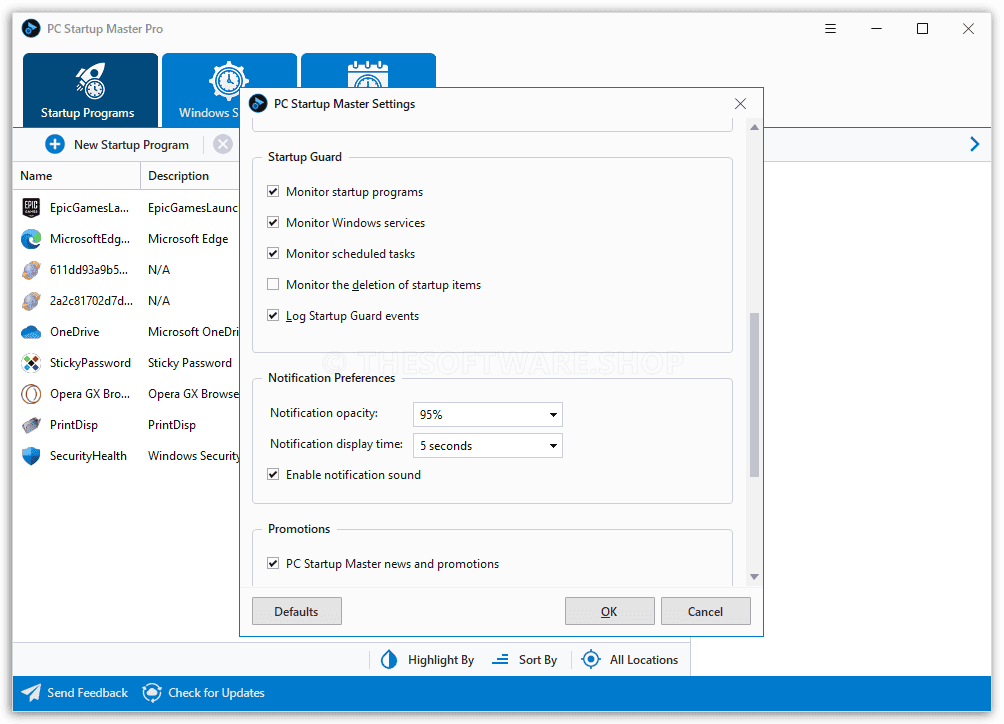Toggle Log Startup Guard events checkbox
The width and height of the screenshot is (1004, 724).
273,316
